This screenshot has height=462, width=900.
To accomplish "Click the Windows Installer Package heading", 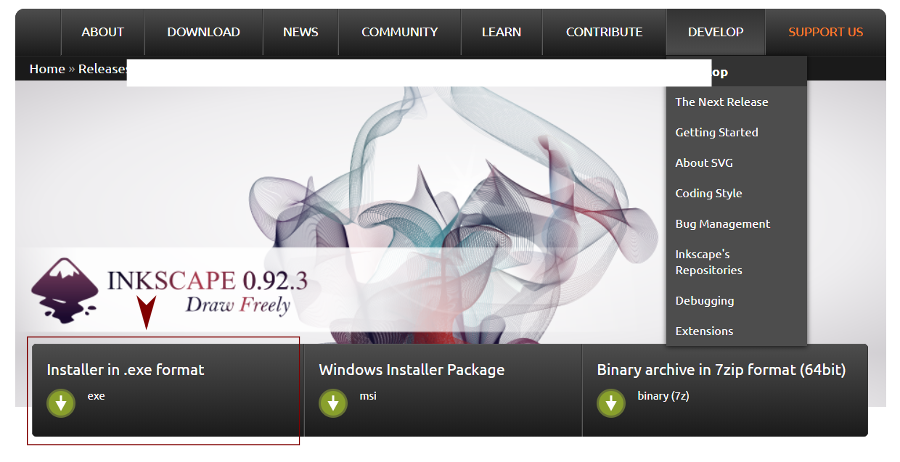I will coord(412,370).
